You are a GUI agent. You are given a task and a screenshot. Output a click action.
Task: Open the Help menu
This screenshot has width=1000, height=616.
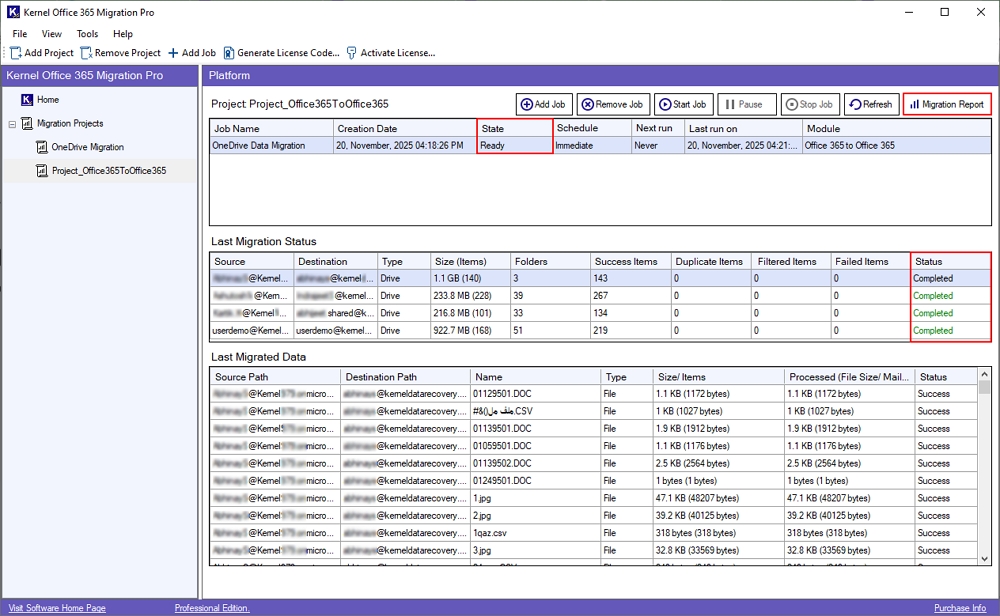tap(123, 34)
